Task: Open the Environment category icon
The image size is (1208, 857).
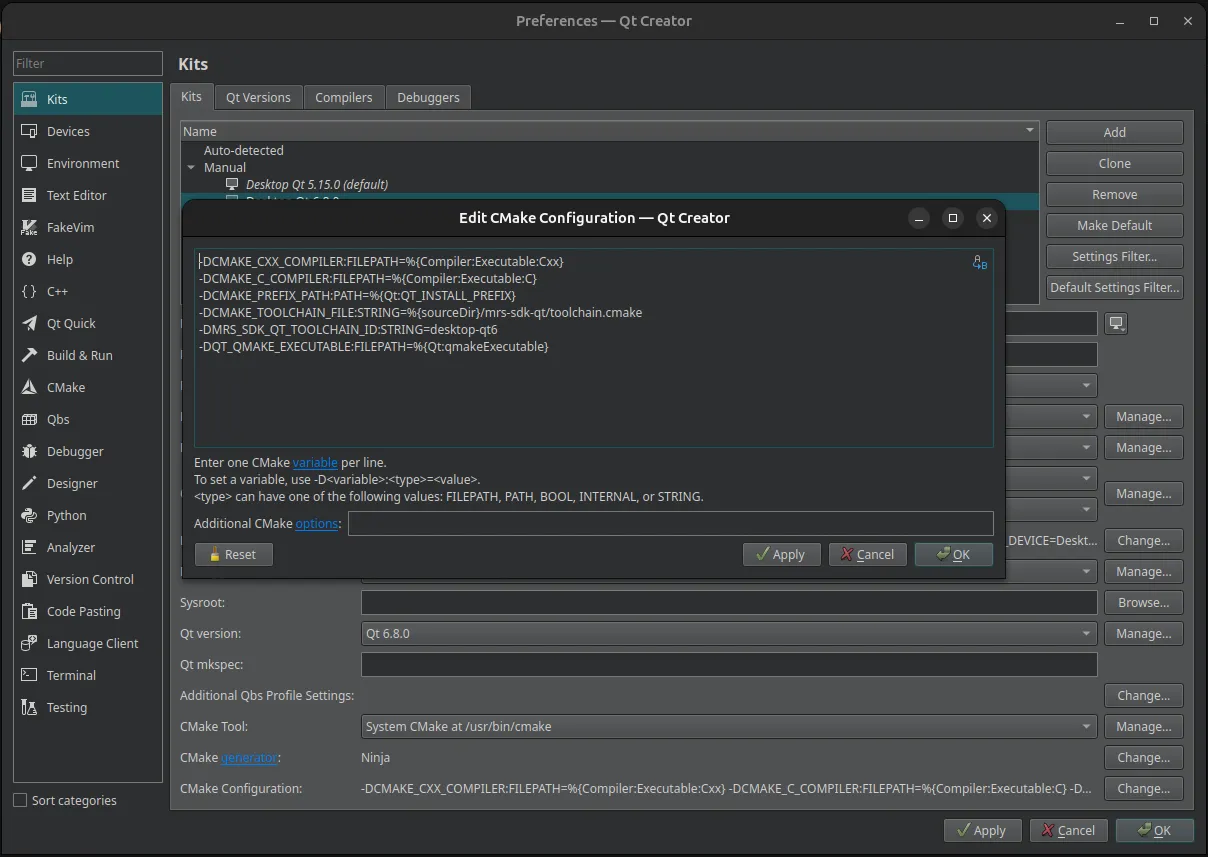Action: pyautogui.click(x=29, y=163)
